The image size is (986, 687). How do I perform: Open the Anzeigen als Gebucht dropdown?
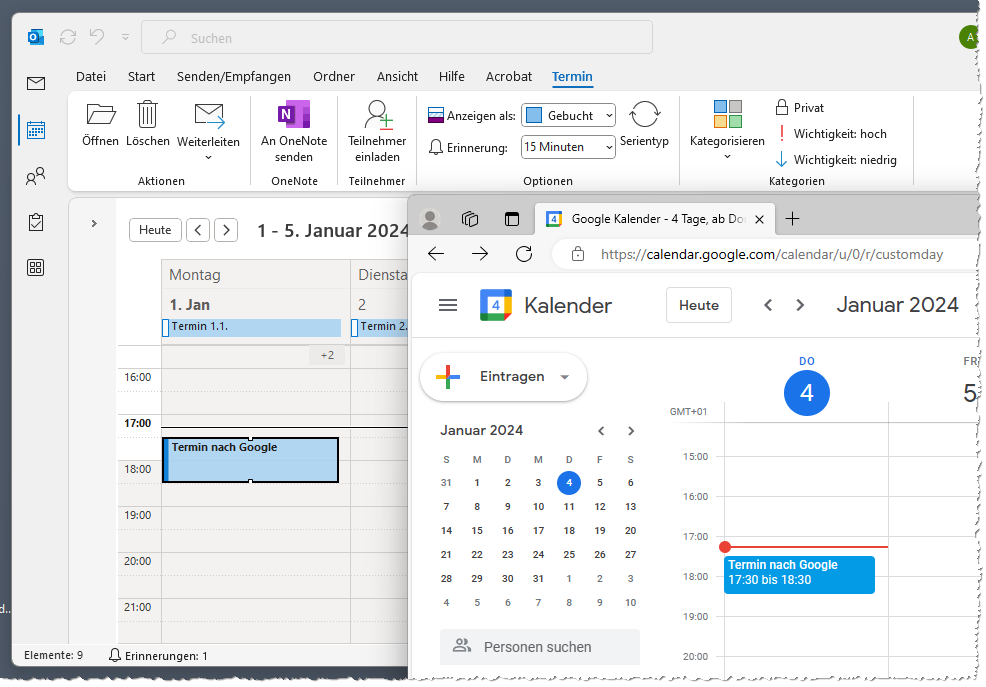[568, 115]
